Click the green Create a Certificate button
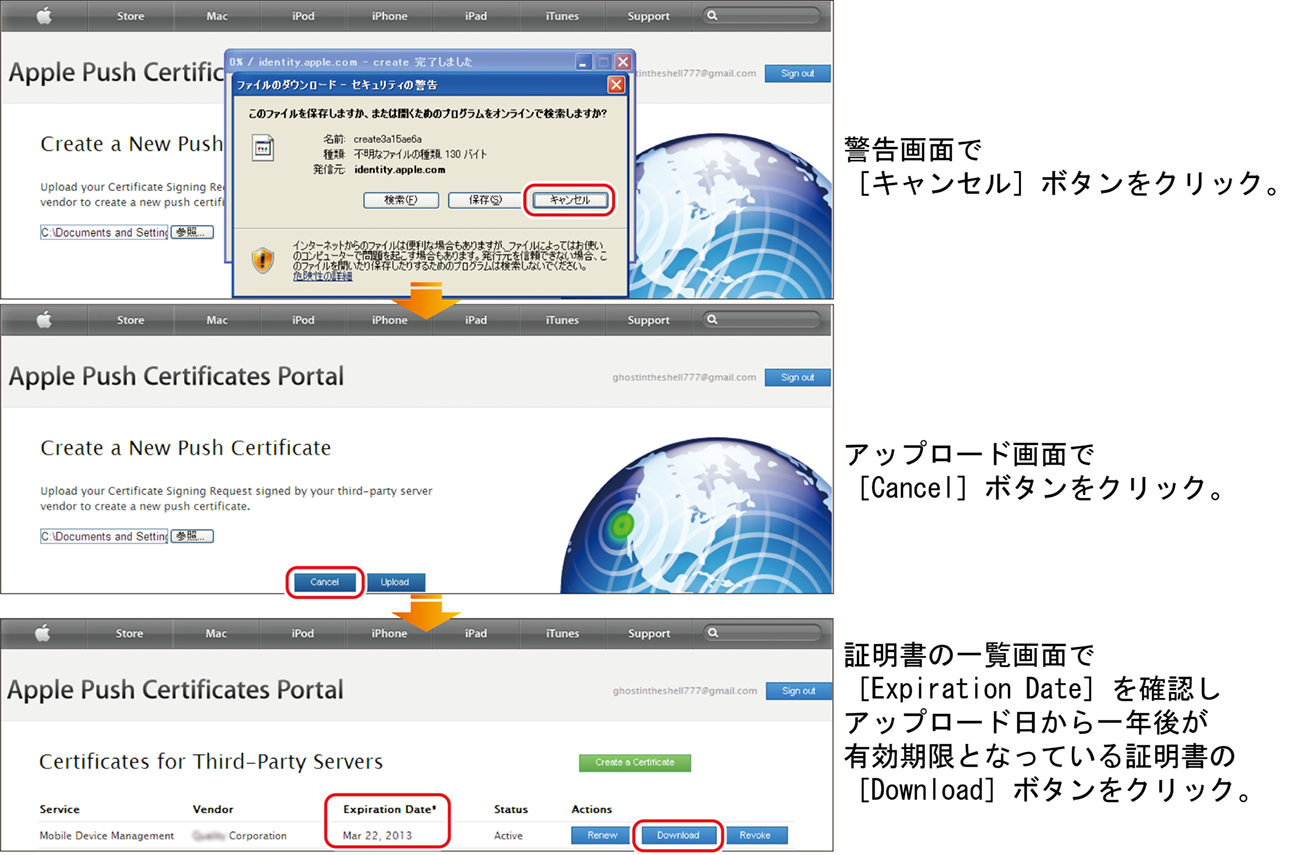This screenshot has width=1293, height=855. tap(635, 762)
